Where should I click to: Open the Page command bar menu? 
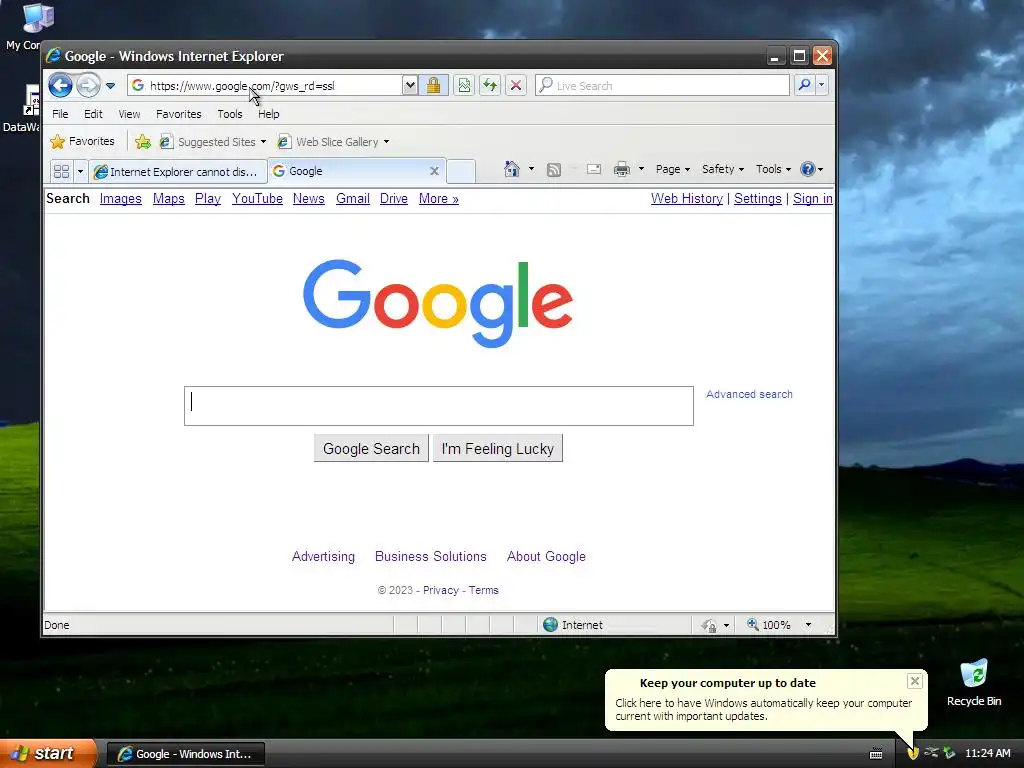click(673, 169)
